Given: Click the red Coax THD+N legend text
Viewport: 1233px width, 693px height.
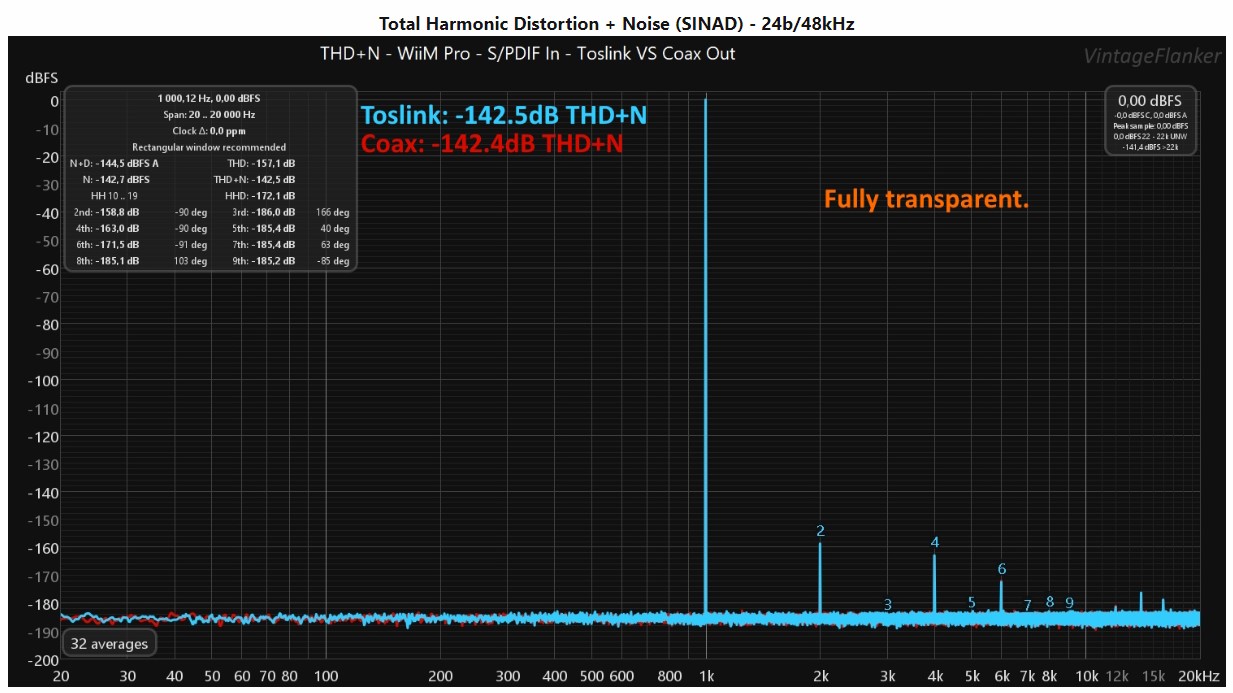Looking at the screenshot, I should coord(492,144).
